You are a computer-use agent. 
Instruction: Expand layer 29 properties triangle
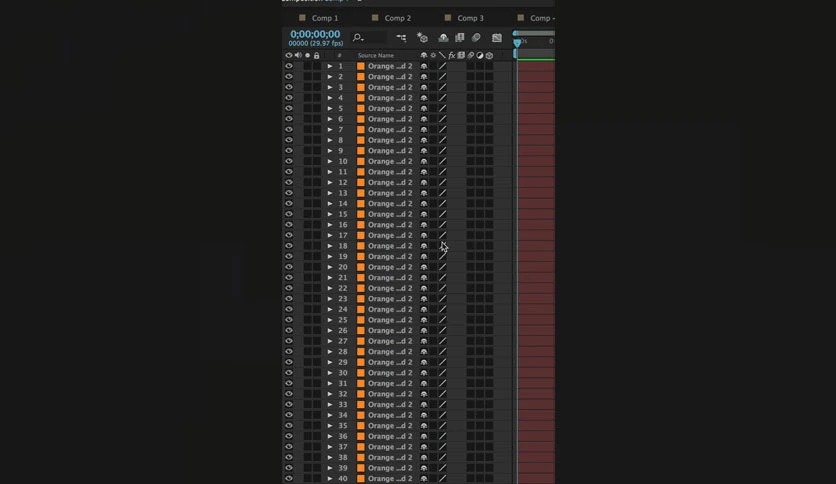[x=329, y=362]
